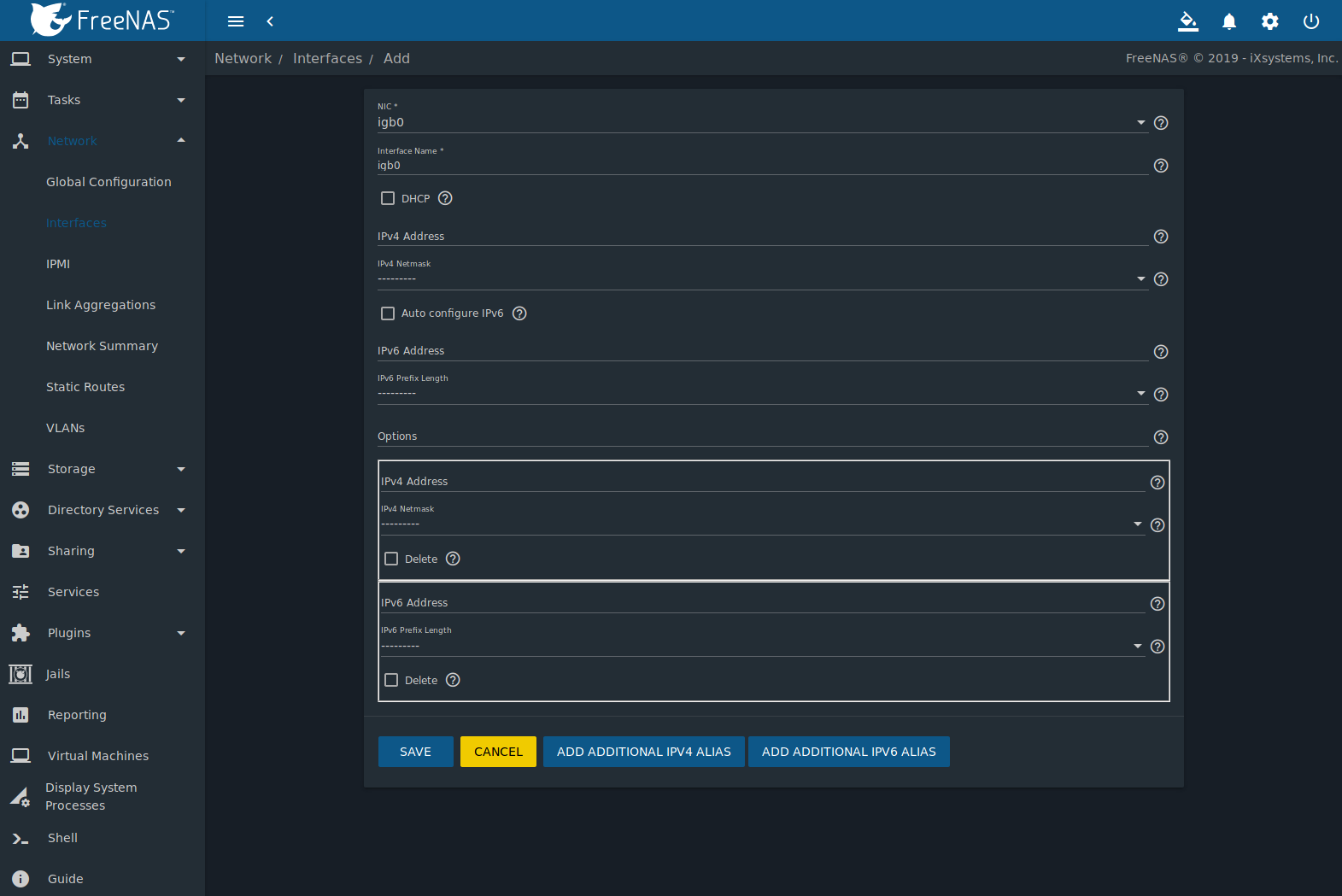Expand the System menu

pos(103,59)
